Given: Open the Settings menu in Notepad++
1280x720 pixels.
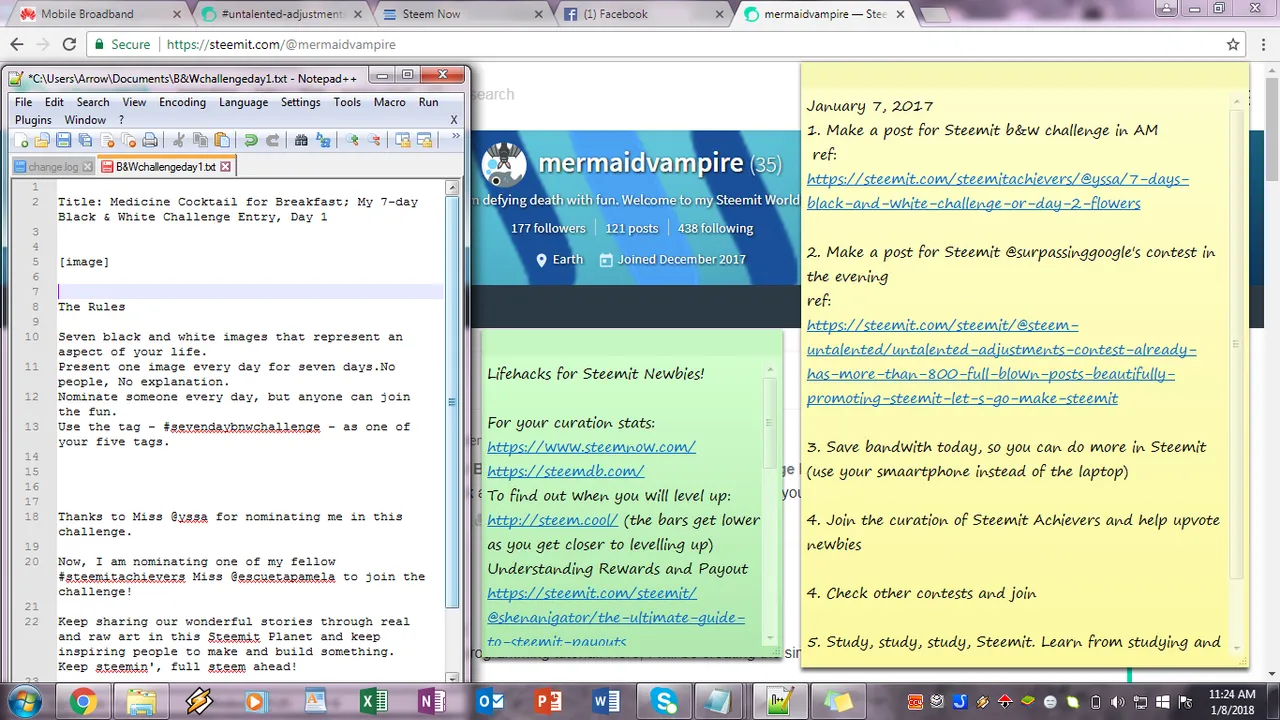Looking at the screenshot, I should (x=300, y=102).
